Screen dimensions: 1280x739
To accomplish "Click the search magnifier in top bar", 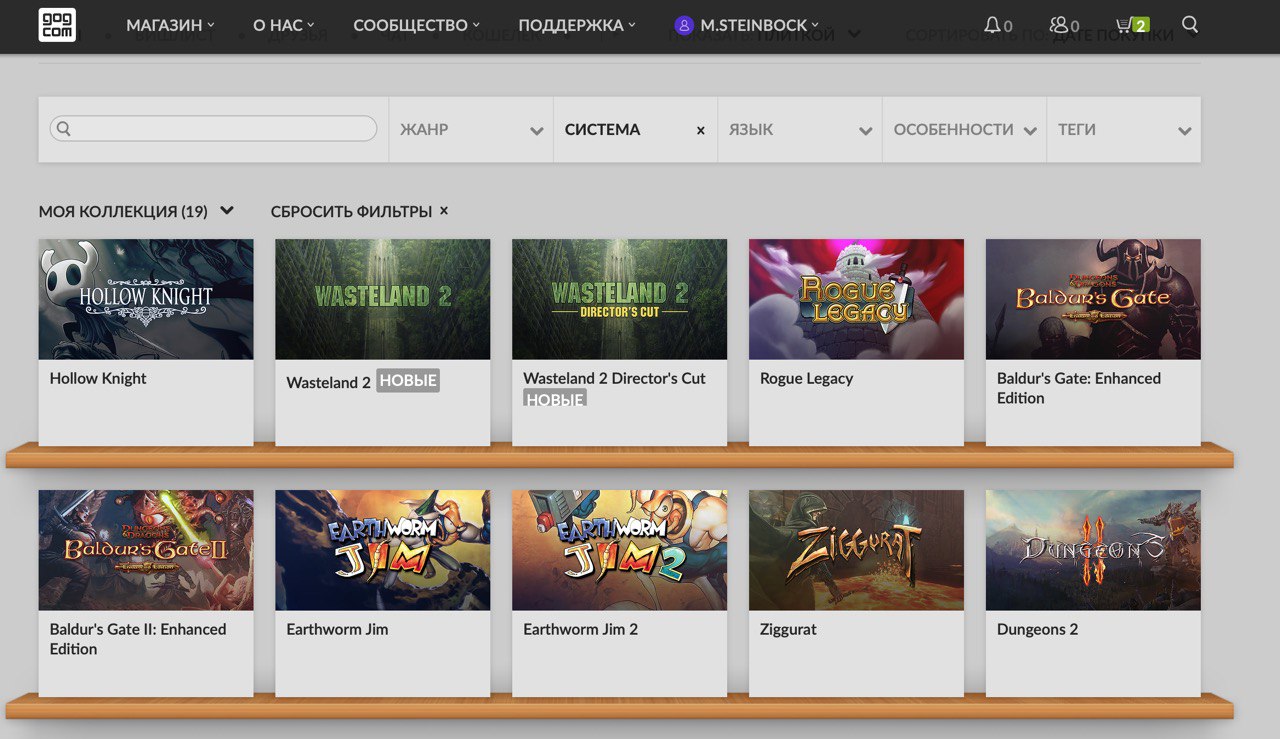I will 1190,24.
